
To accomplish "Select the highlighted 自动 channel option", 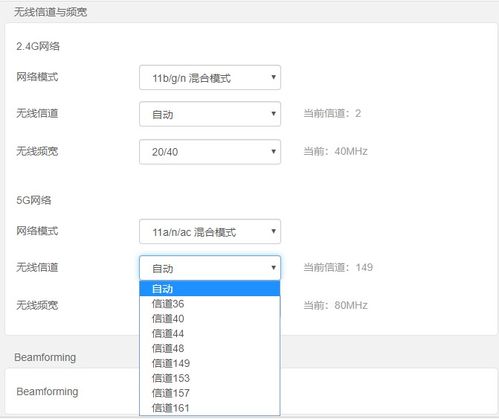I will click(210, 288).
